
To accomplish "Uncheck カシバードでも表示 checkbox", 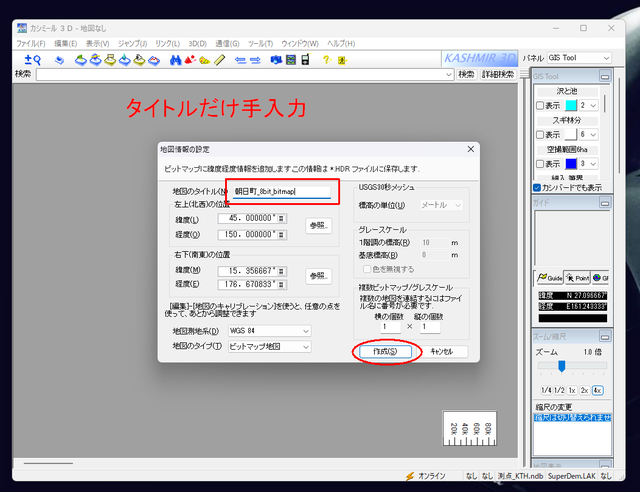I will pyautogui.click(x=537, y=187).
